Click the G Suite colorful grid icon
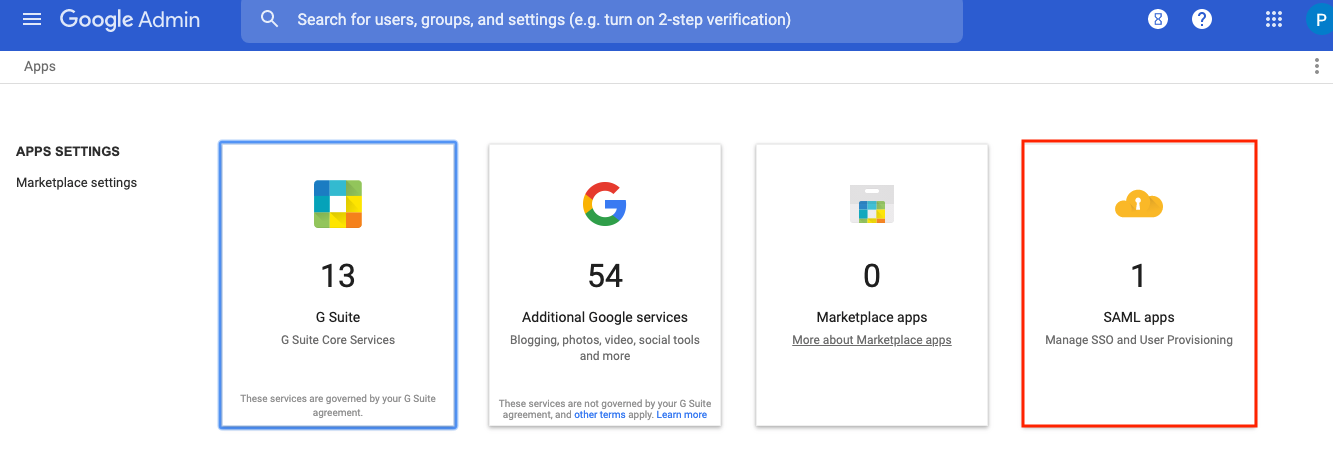This screenshot has width=1333, height=463. click(338, 204)
